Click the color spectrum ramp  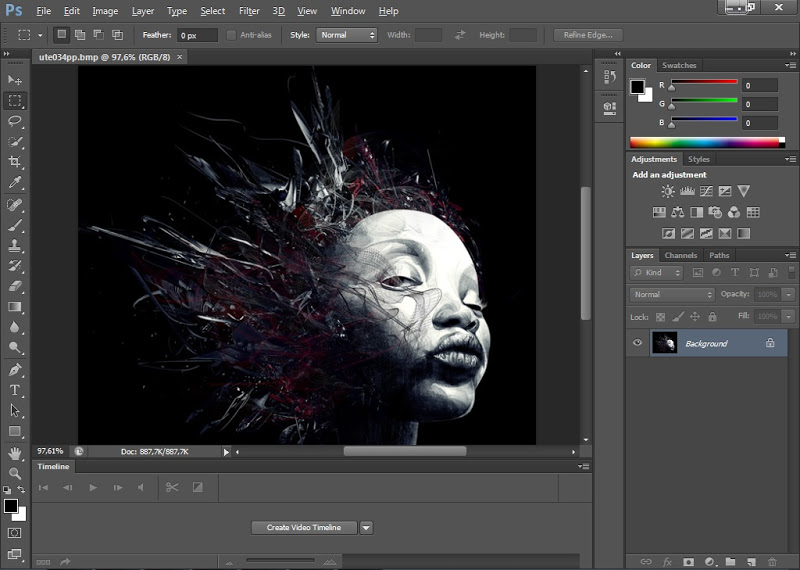(707, 142)
